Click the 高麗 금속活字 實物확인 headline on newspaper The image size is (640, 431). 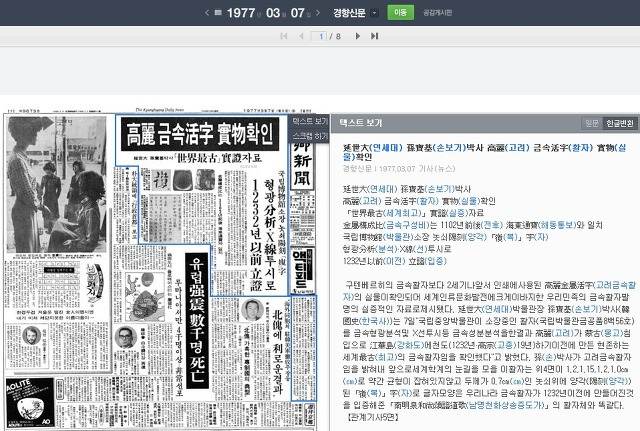[x=200, y=134]
